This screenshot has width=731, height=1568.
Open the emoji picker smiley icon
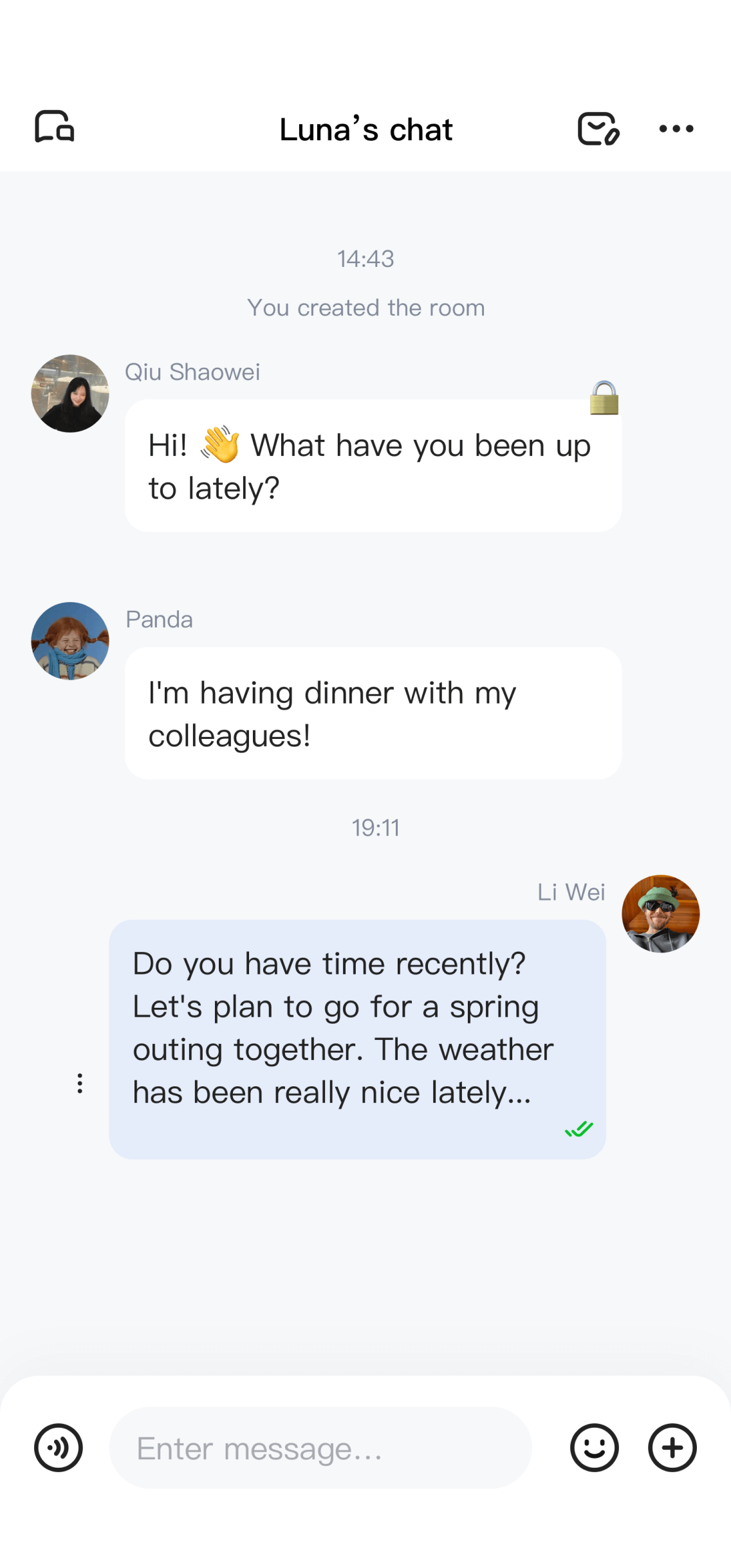(x=594, y=1448)
